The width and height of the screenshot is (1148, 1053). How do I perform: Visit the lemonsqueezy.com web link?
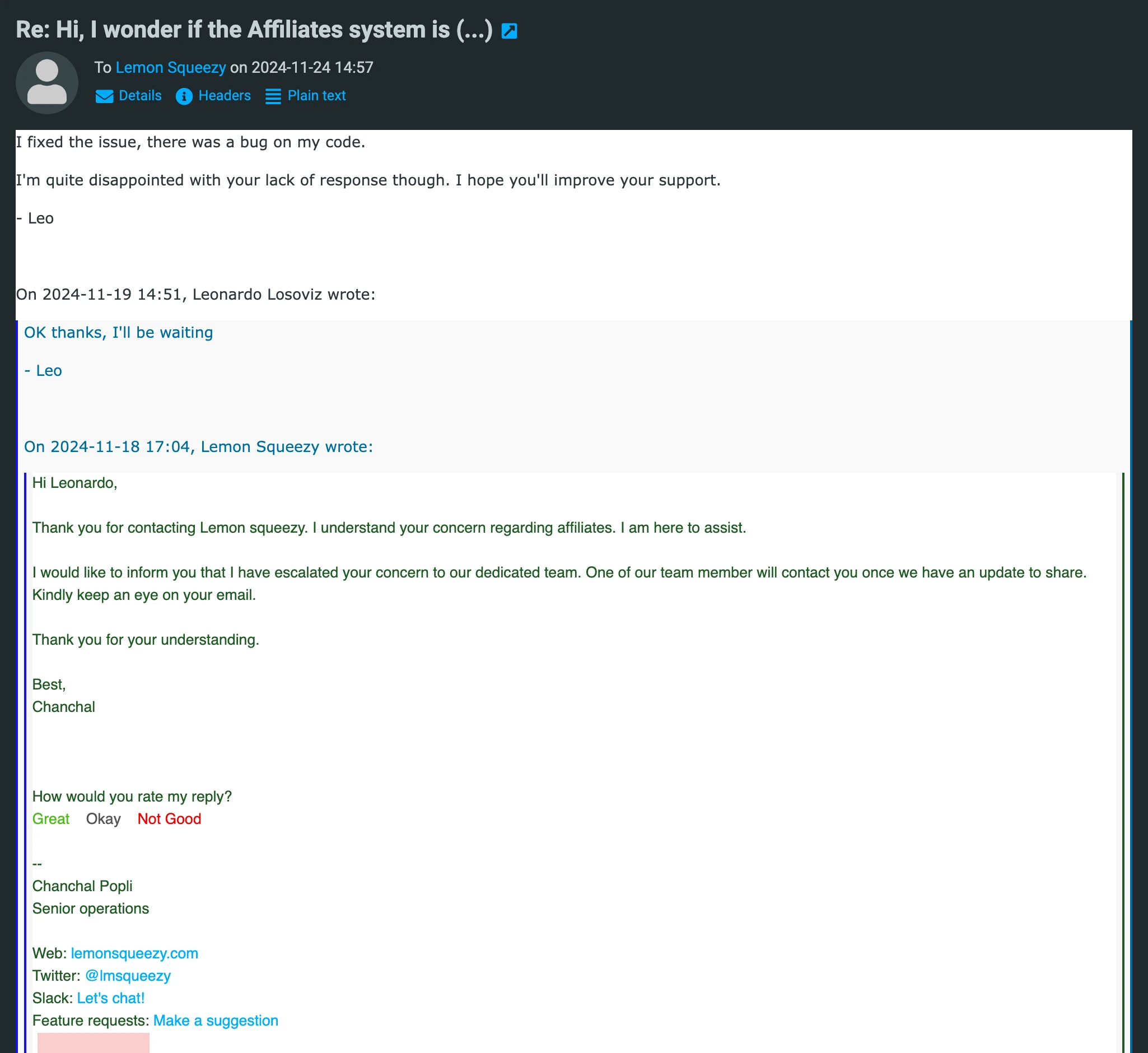click(135, 953)
